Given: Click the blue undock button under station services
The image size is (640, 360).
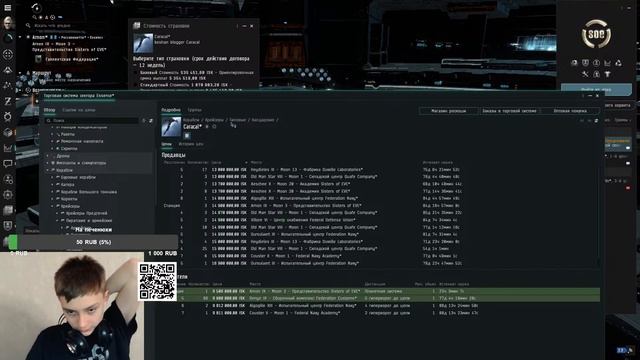Looking at the screenshot, I should tap(596, 89).
